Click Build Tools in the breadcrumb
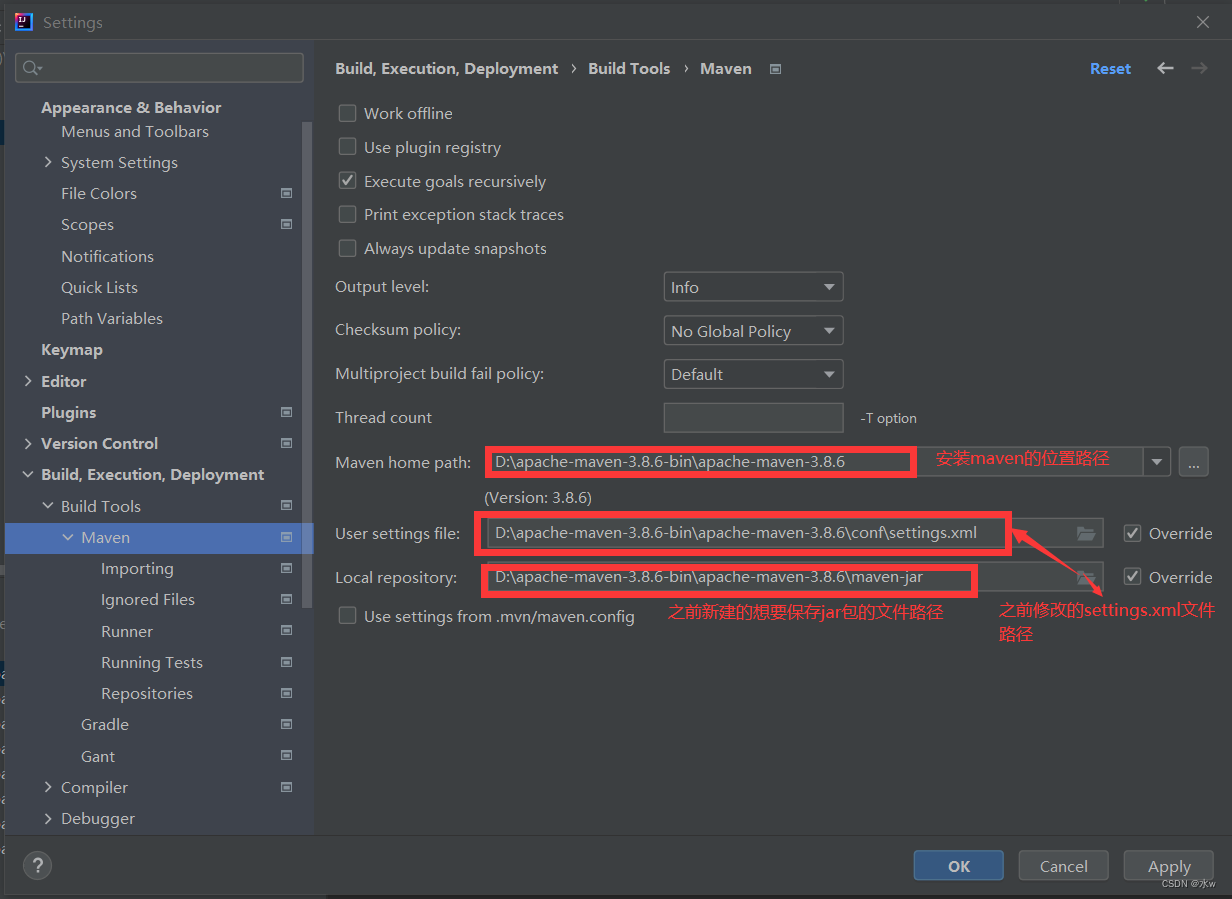Image resolution: width=1232 pixels, height=899 pixels. pos(629,68)
